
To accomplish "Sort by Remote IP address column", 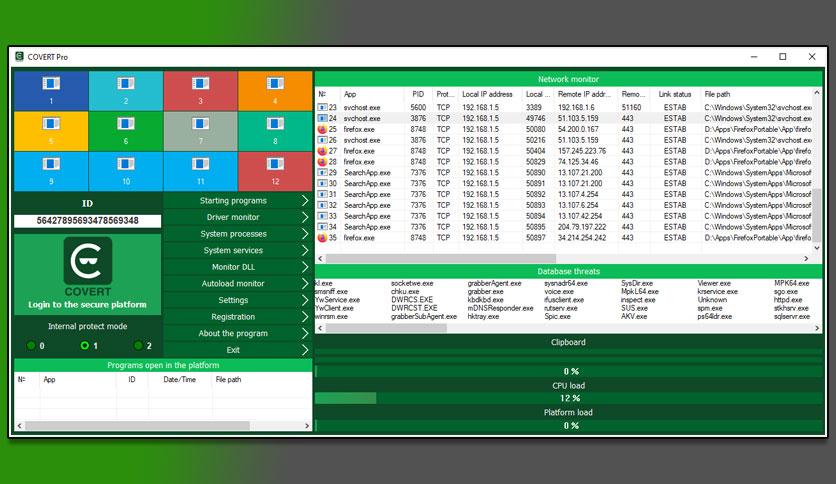I will point(585,94).
